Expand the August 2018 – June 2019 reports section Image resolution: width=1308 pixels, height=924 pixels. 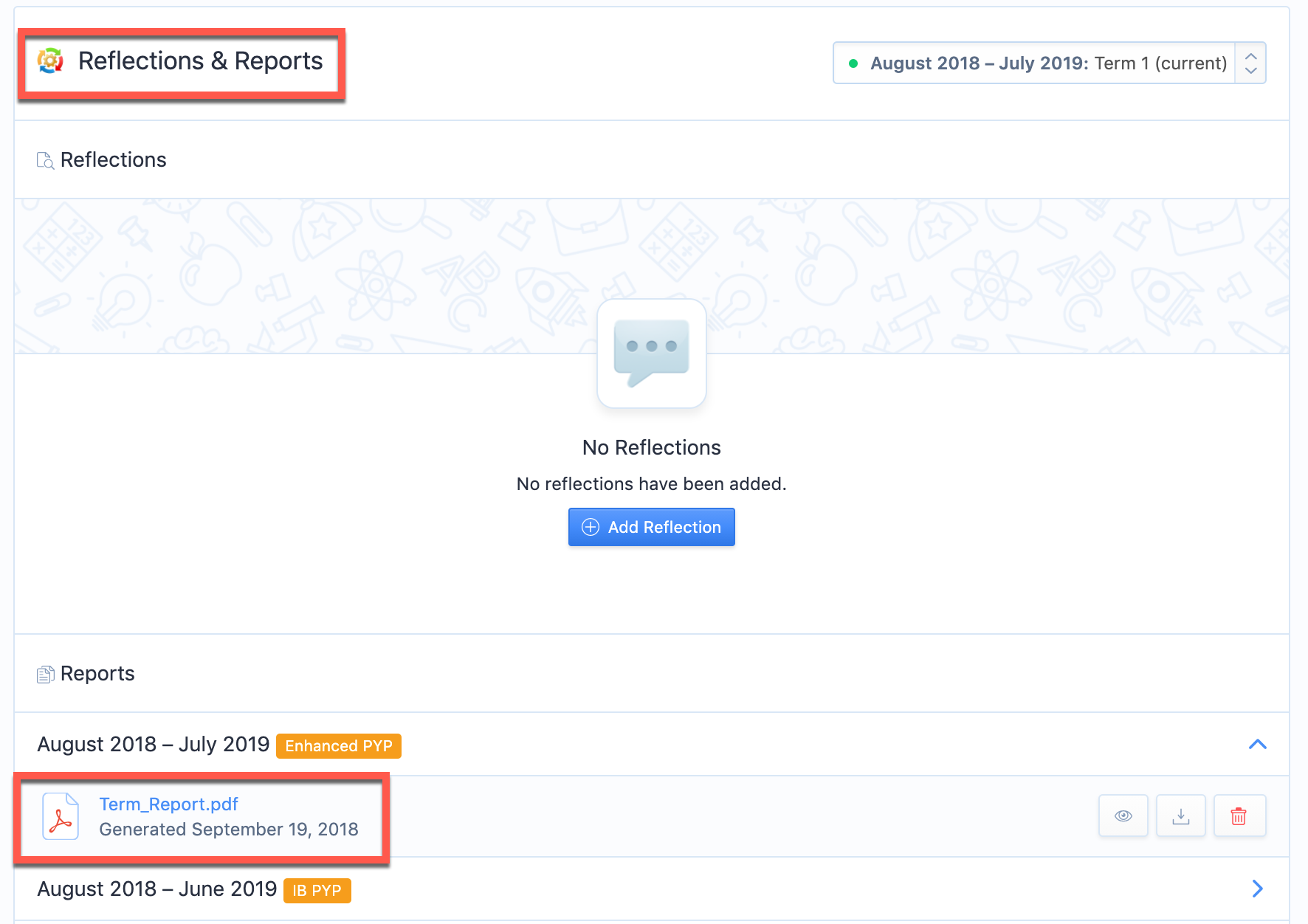tap(1258, 889)
